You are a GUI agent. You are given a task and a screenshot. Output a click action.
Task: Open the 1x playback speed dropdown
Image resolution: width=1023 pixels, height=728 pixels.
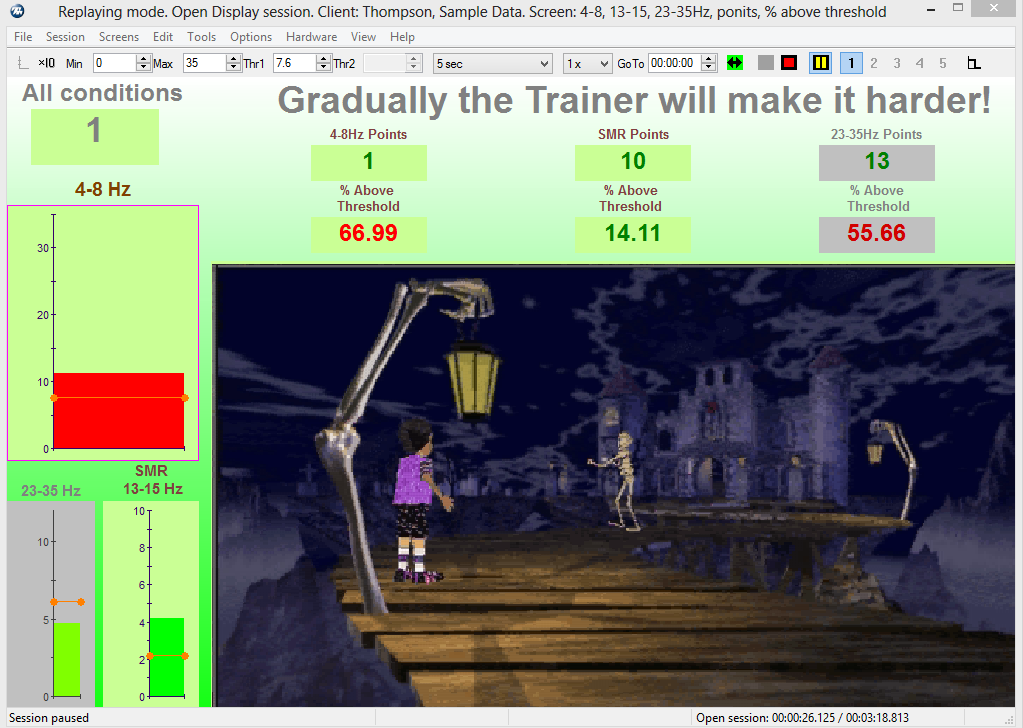[587, 63]
